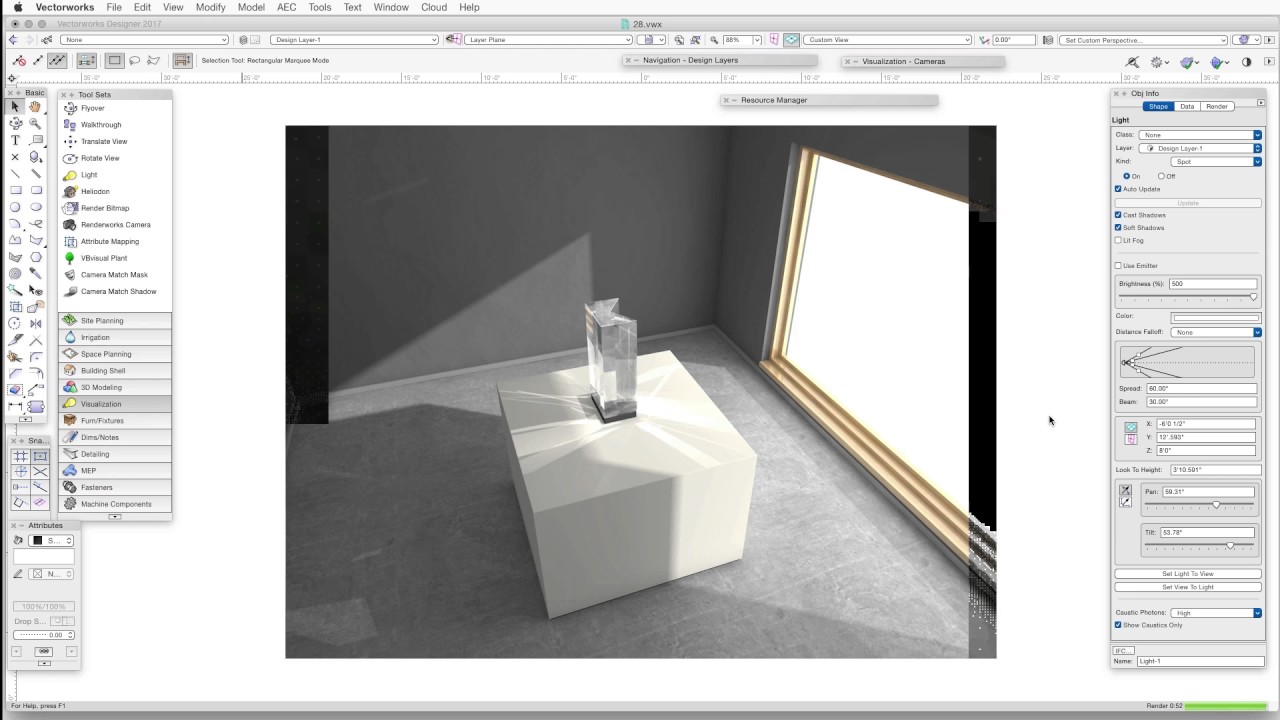Image resolution: width=1280 pixels, height=720 pixels.
Task: Open the 3D Modeling tool set
Action: (115, 387)
